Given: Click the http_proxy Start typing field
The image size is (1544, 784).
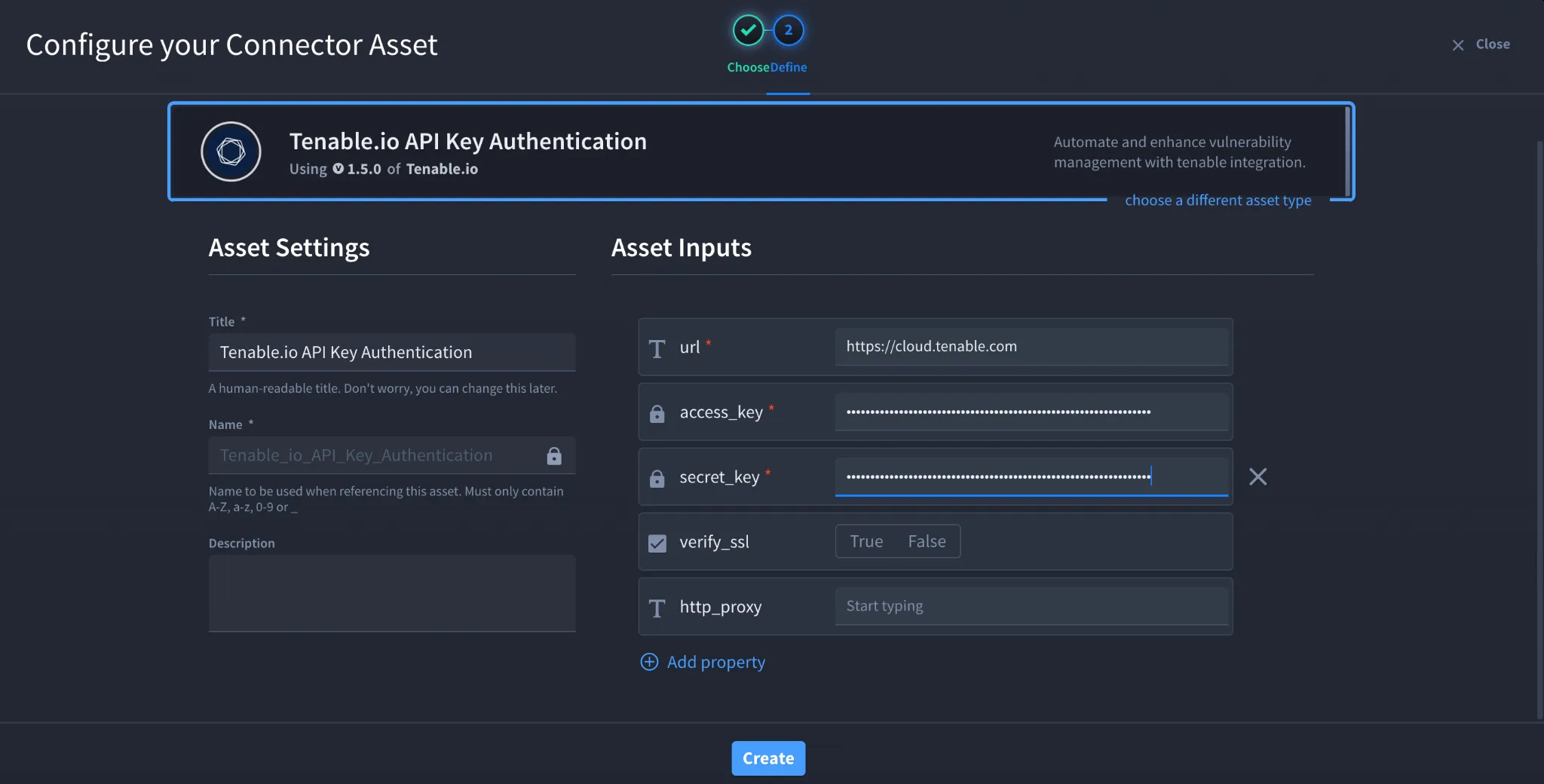Looking at the screenshot, I should (1031, 606).
